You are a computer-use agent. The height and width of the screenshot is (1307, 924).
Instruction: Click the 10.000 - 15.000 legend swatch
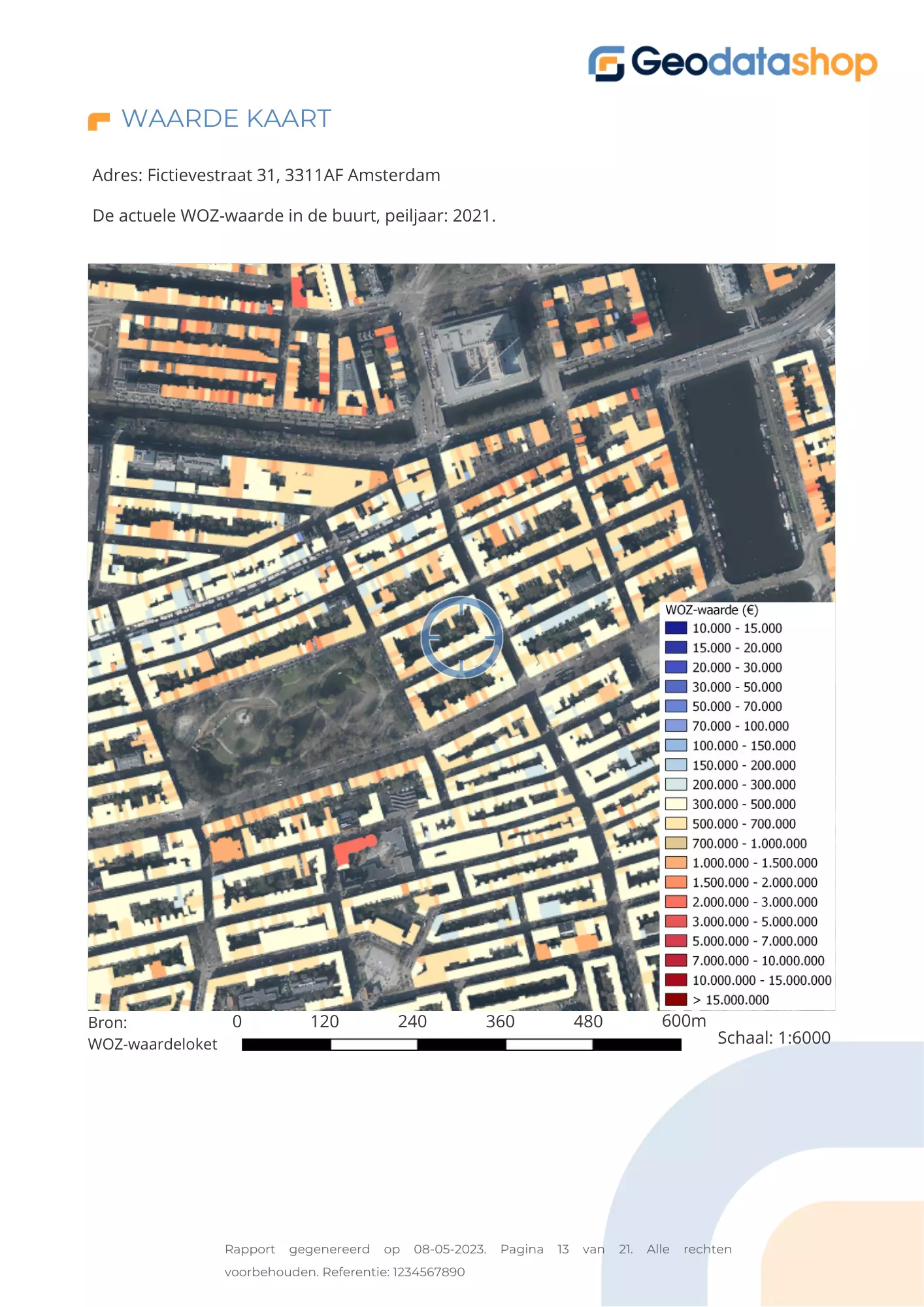point(676,628)
